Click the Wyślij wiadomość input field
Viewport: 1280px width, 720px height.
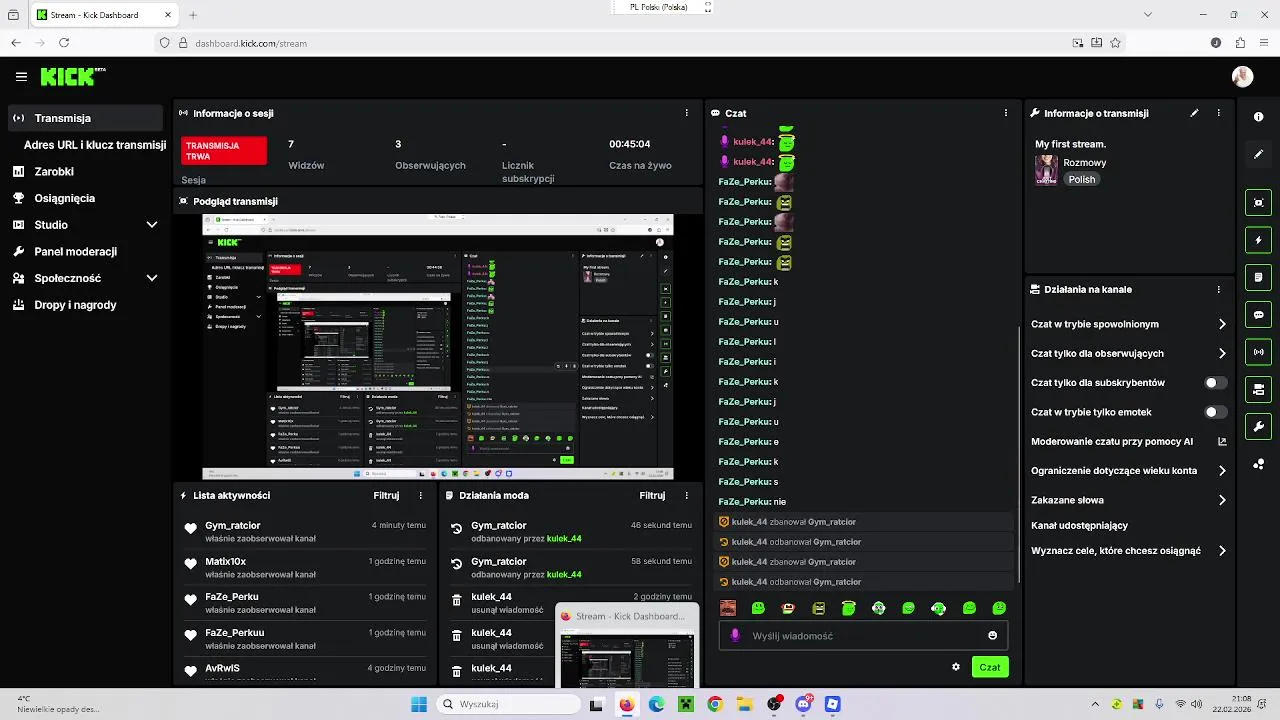pos(863,635)
